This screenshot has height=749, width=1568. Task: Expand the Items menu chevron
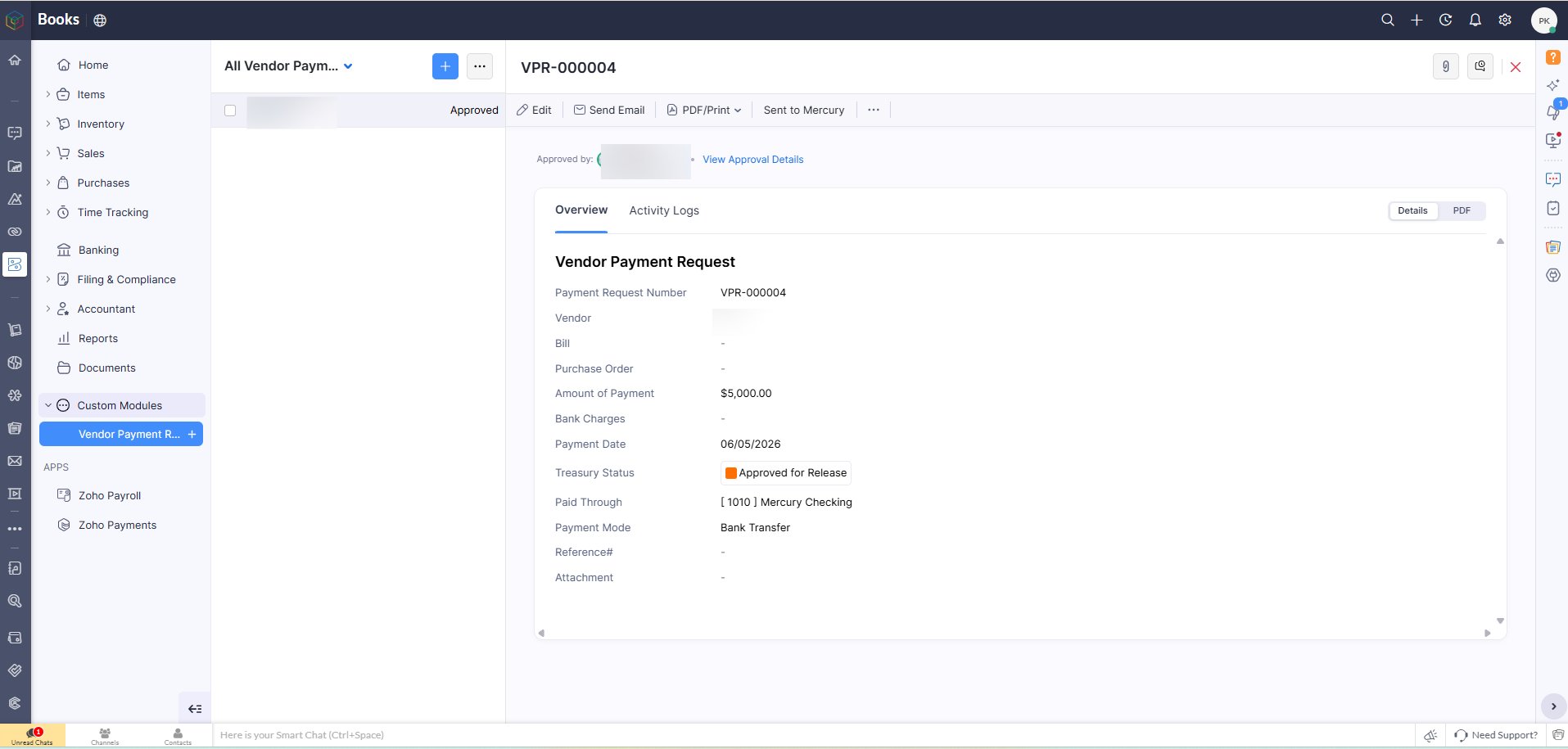click(47, 94)
